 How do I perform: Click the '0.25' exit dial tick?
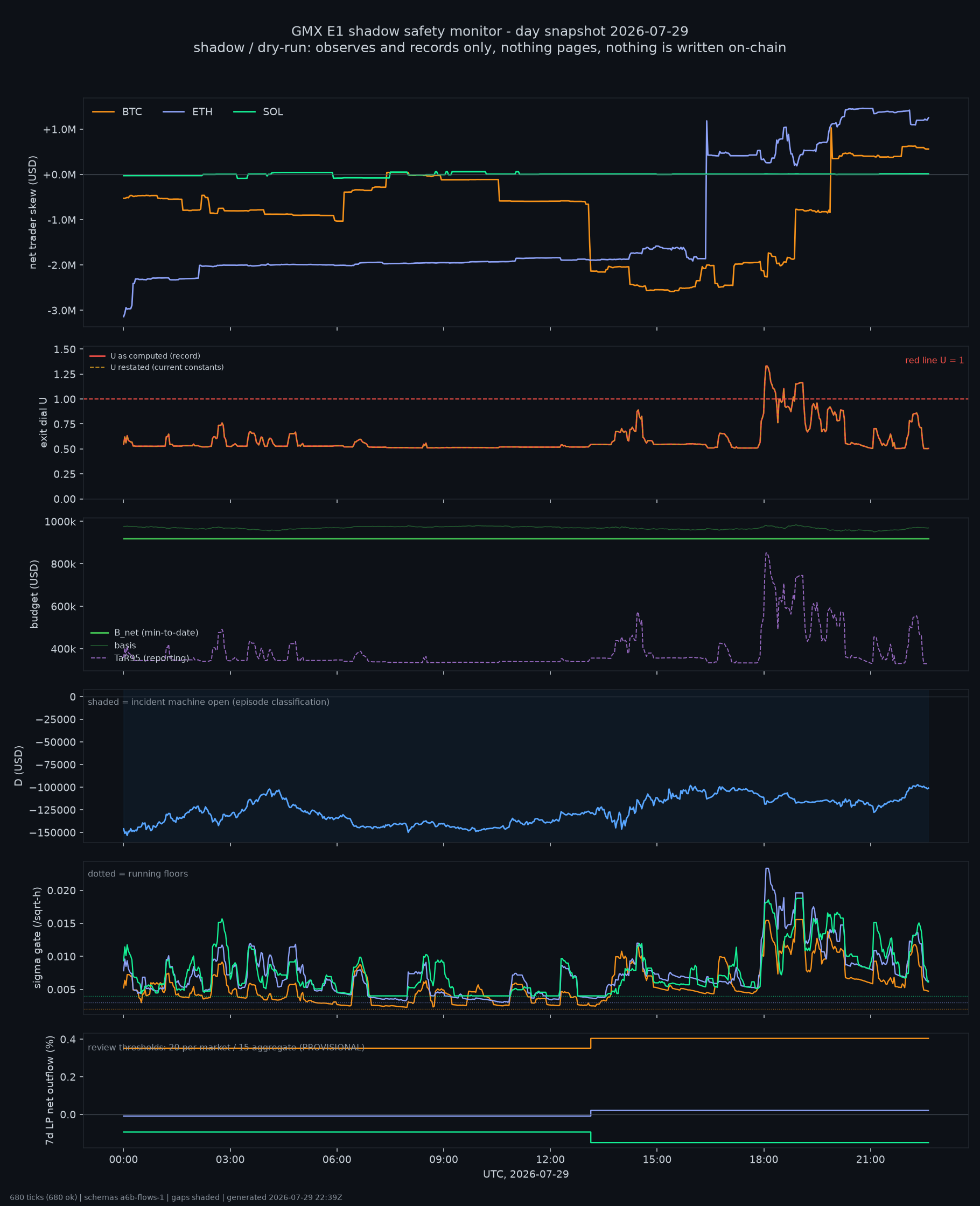[x=65, y=474]
